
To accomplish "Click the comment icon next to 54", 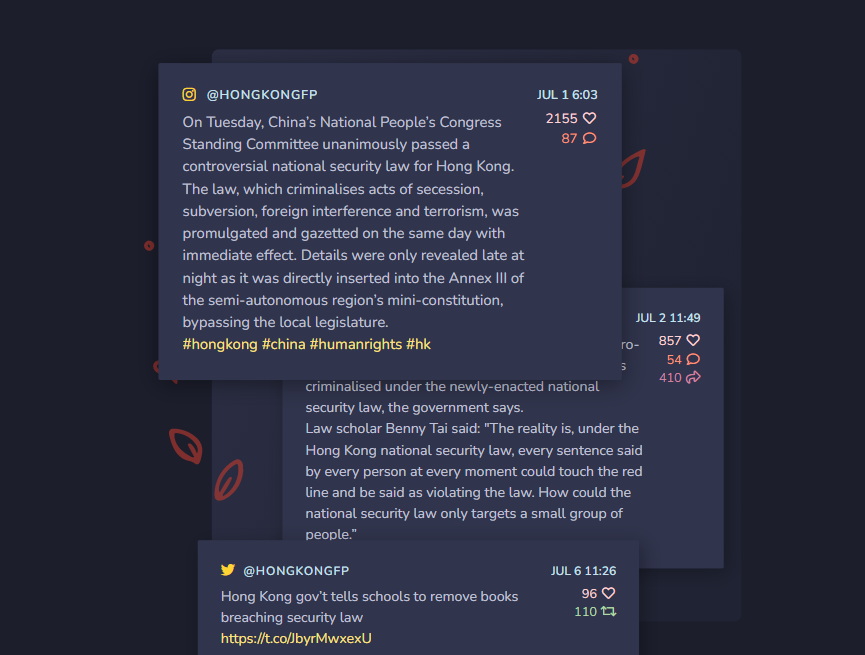I will coord(693,359).
